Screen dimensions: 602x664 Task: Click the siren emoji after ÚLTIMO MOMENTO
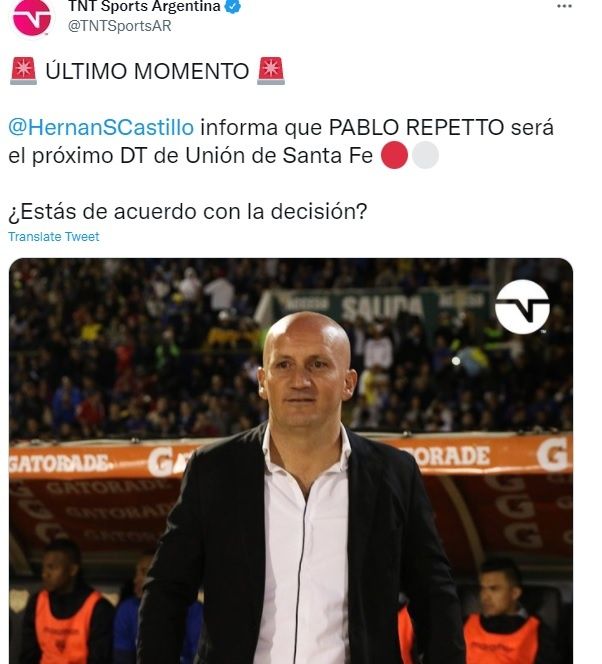[271, 71]
